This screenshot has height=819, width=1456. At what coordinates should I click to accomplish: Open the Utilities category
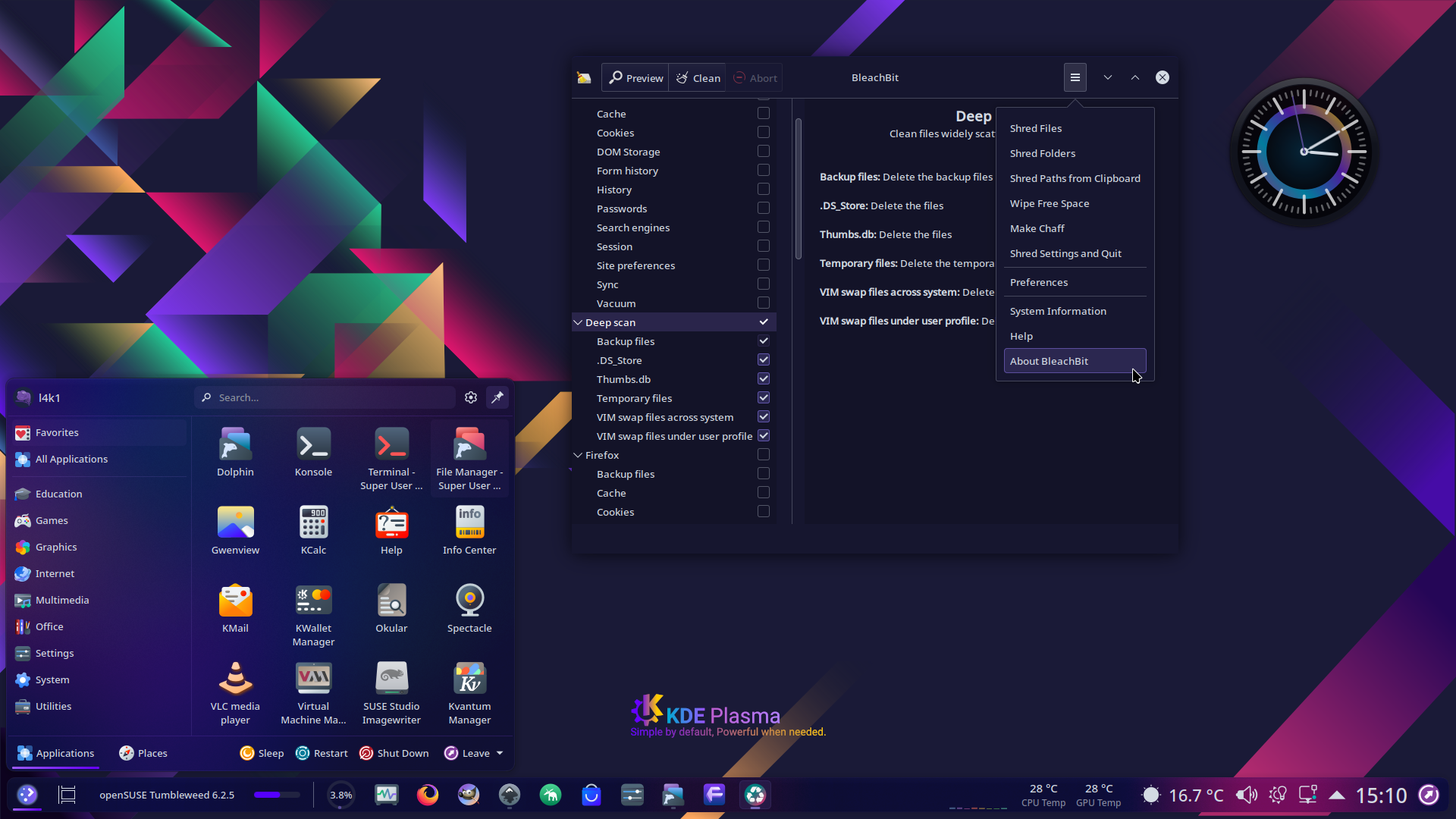coord(99,706)
